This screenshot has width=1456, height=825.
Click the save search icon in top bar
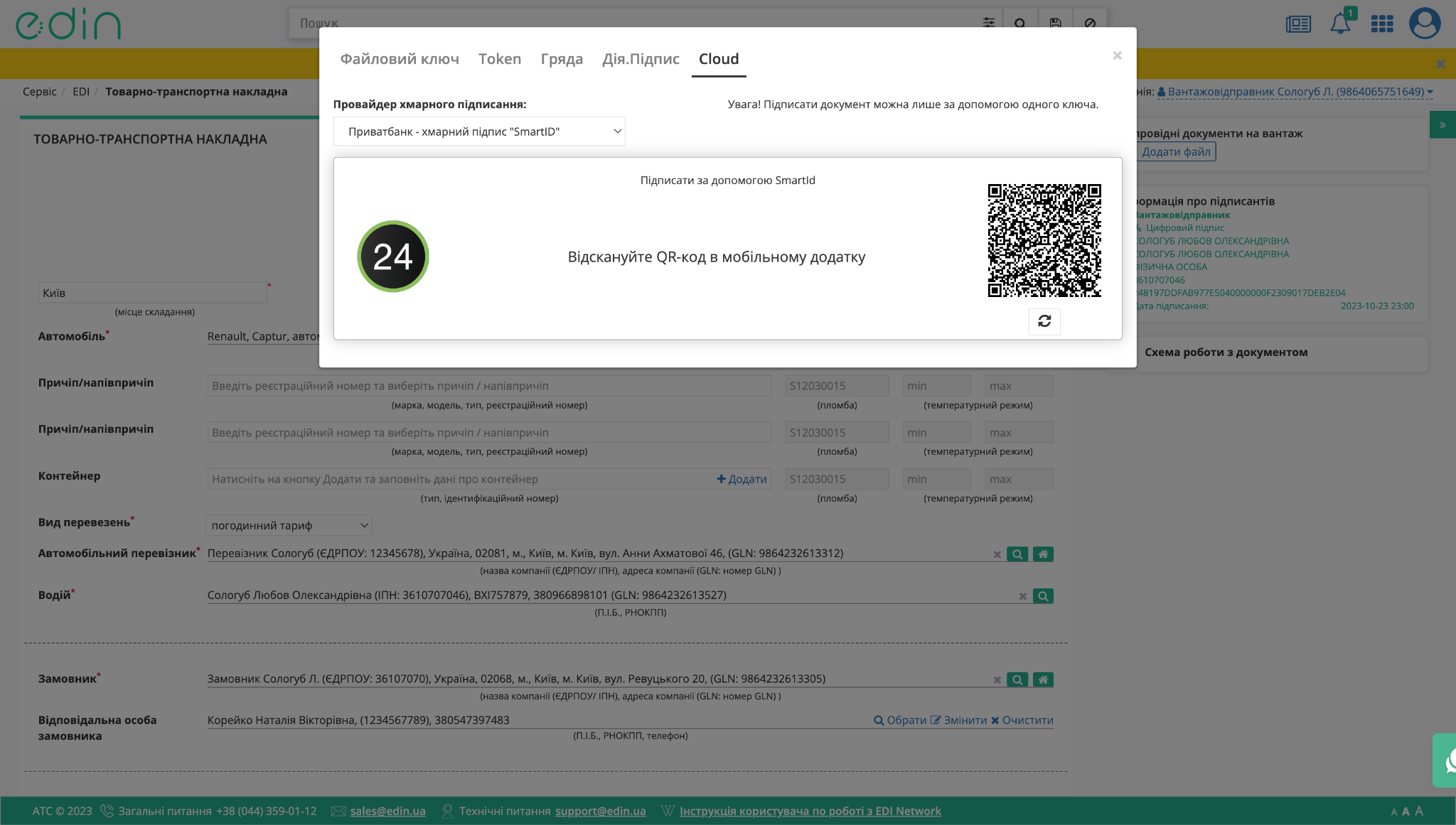(1055, 23)
